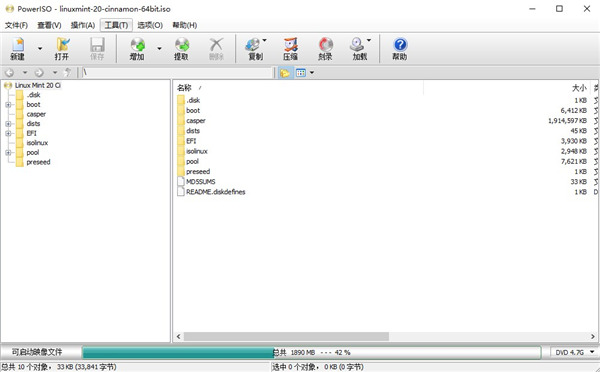Open the dropdown arrow beside New (新建)

tap(40, 49)
